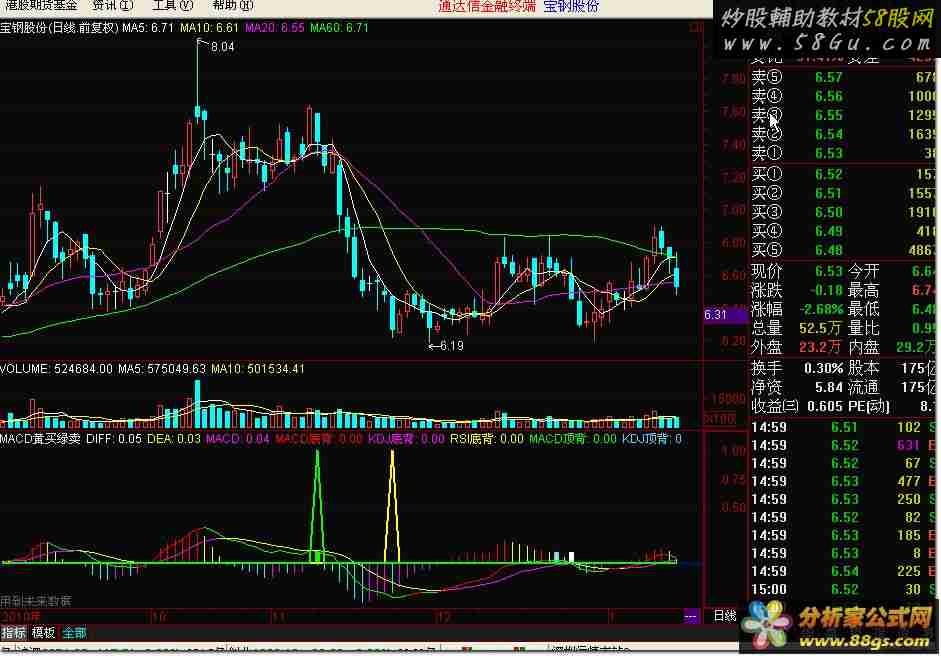This screenshot has width=941, height=656.
Task: Click the 内盘 29.2万 value
Action: (x=915, y=348)
